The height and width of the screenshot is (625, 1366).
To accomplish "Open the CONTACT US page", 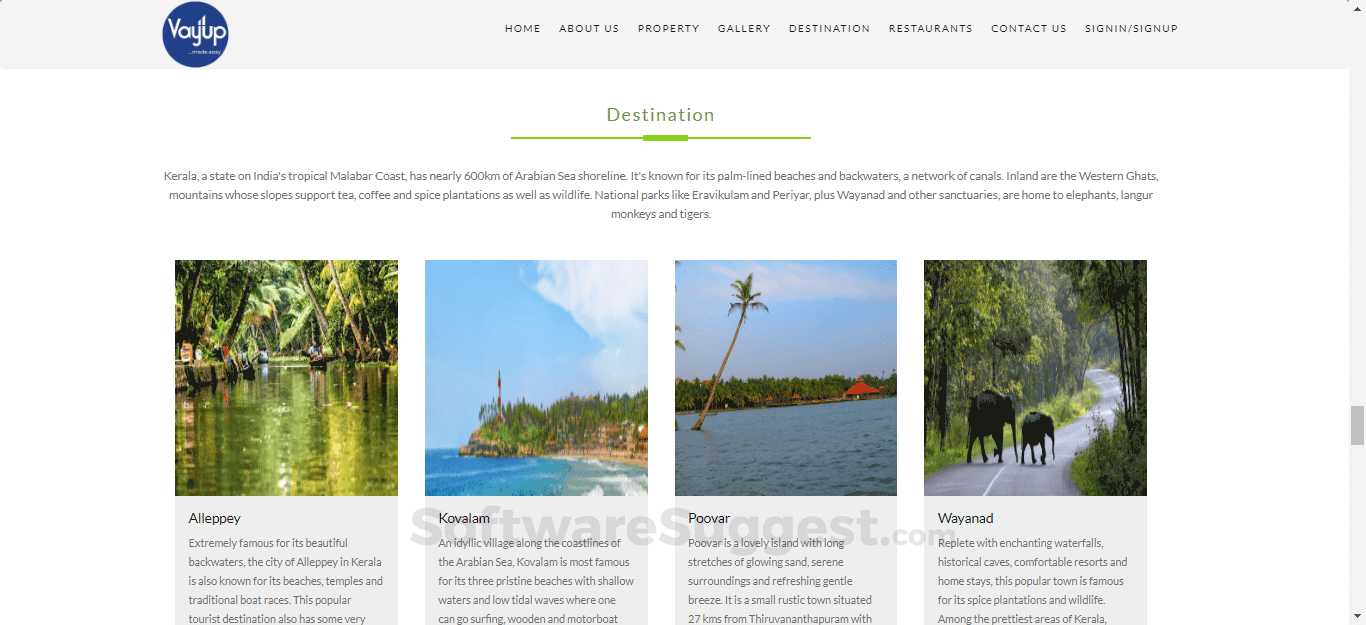I will pyautogui.click(x=1028, y=29).
